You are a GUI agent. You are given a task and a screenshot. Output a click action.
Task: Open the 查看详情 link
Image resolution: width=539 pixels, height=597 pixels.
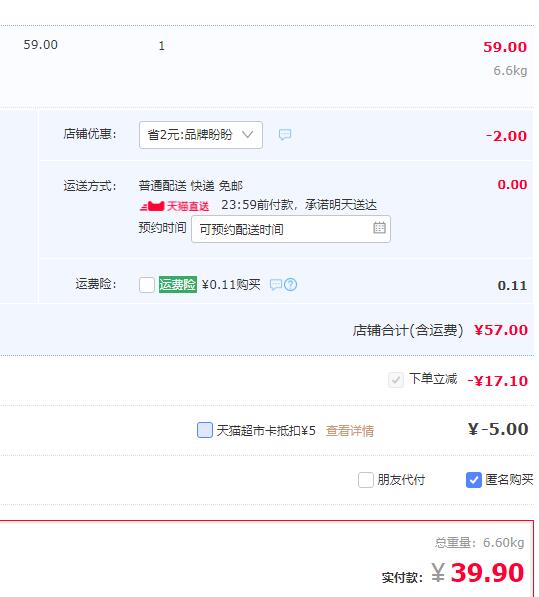click(x=349, y=431)
